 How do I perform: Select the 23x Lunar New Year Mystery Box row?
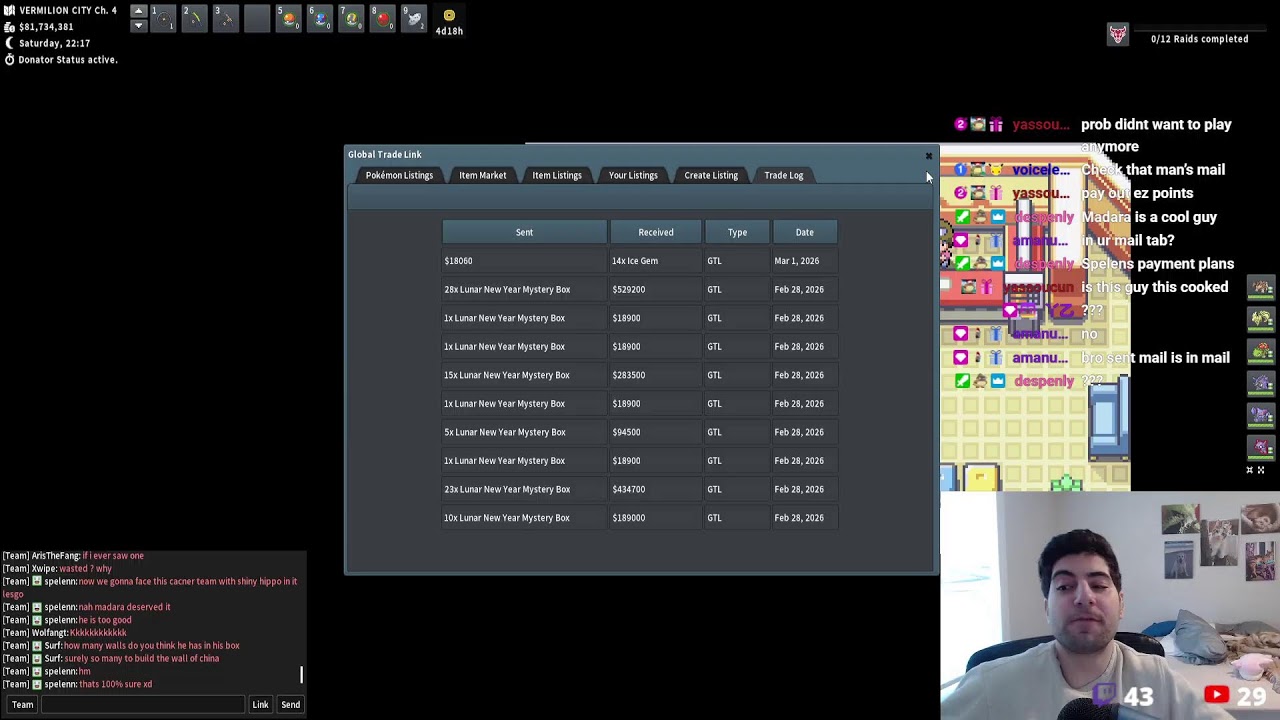640,489
